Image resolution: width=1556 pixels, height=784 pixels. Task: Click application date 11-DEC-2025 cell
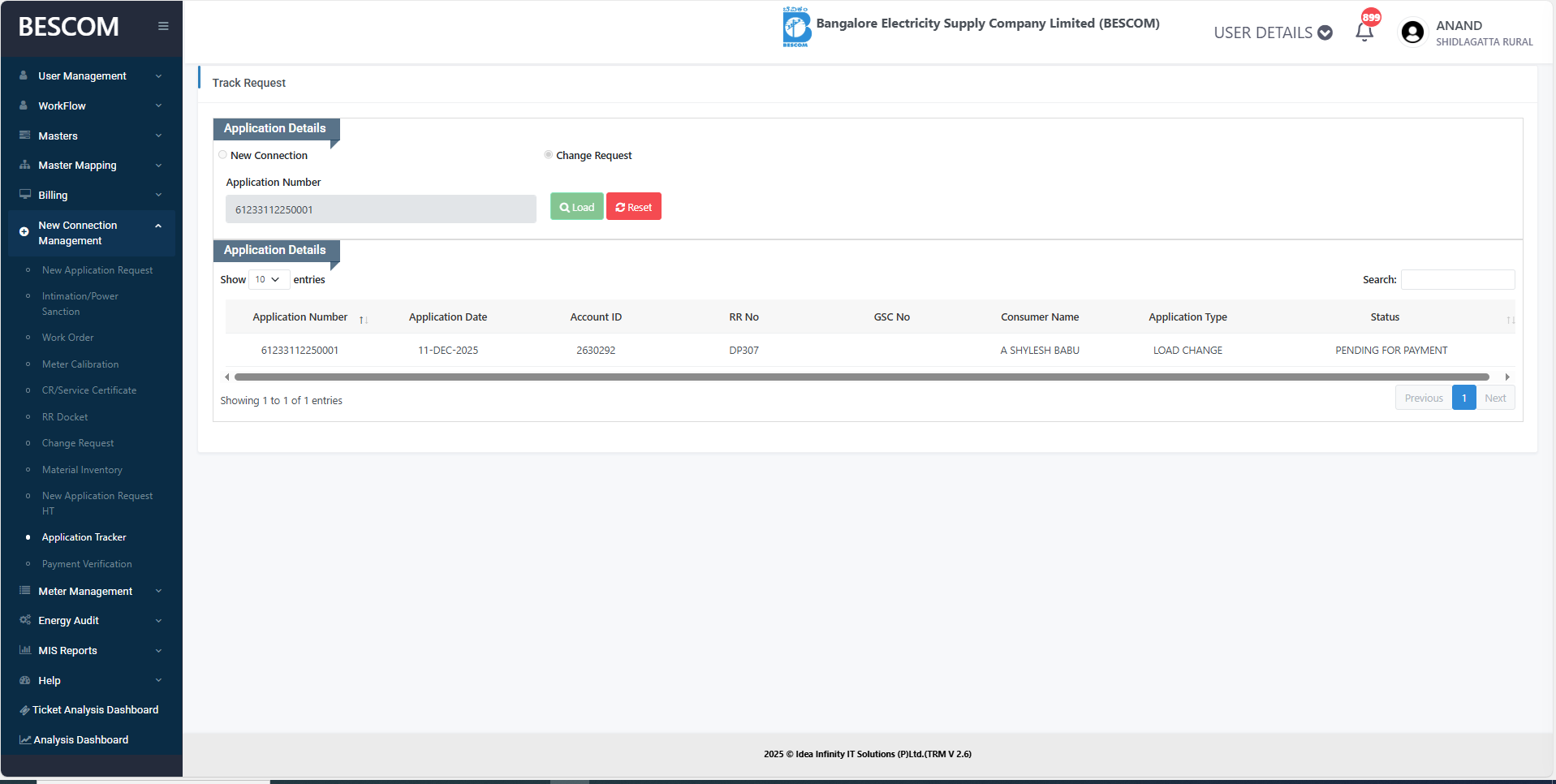[x=448, y=351]
